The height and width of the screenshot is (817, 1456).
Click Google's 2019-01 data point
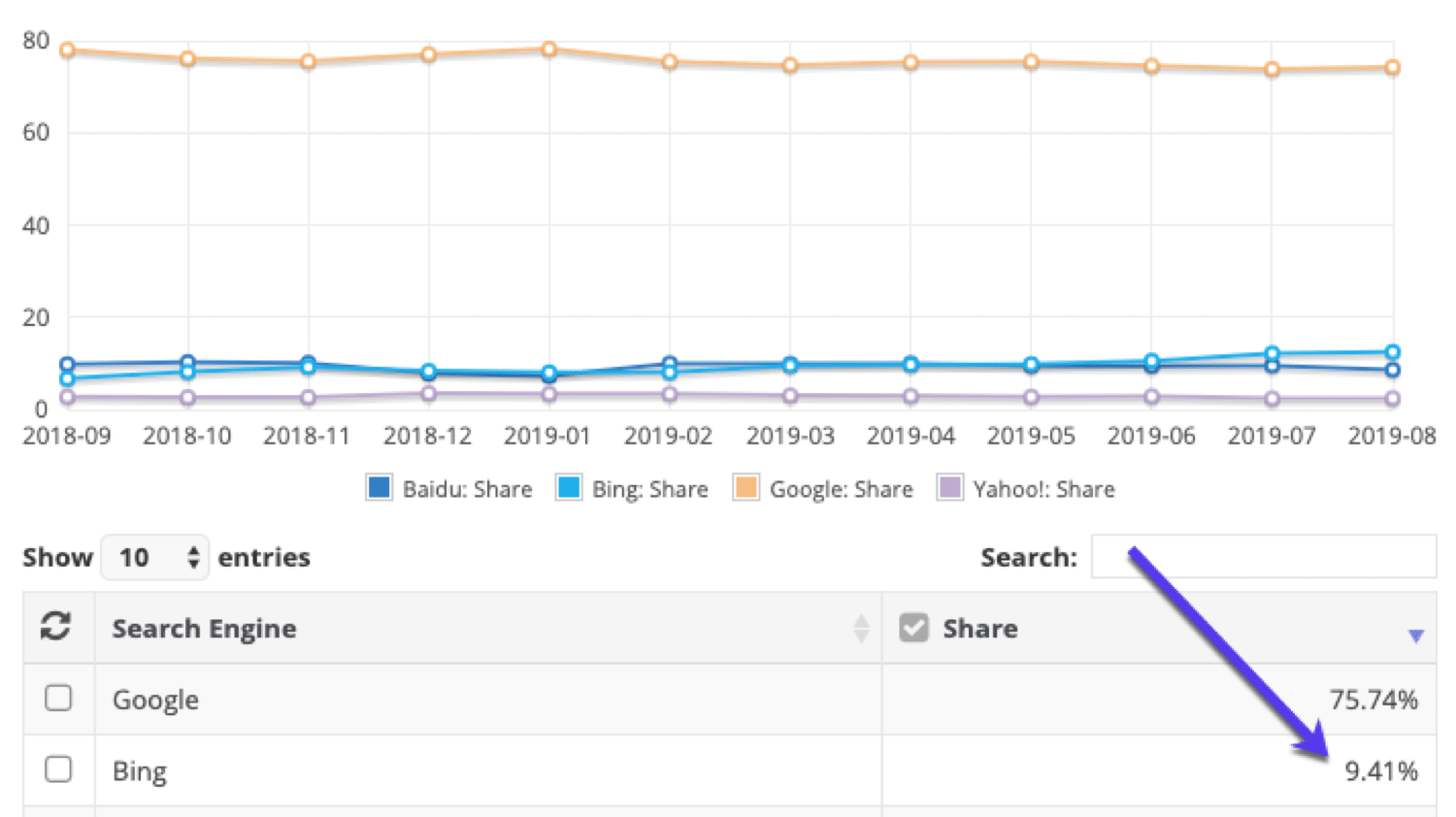click(x=548, y=47)
